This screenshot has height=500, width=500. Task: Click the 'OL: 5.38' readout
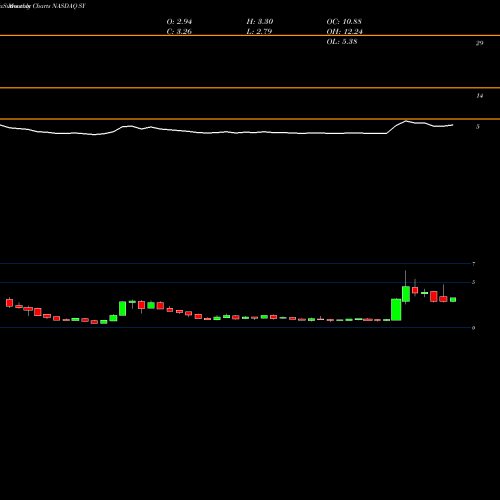[x=342, y=42]
